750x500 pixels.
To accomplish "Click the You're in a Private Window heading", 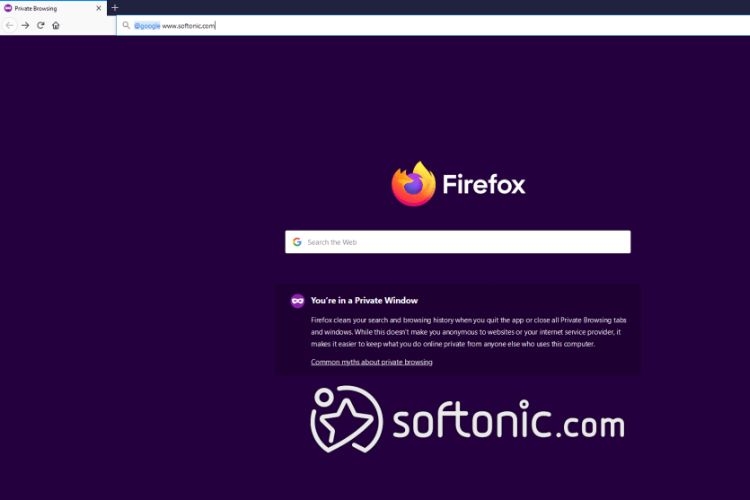I will (364, 300).
